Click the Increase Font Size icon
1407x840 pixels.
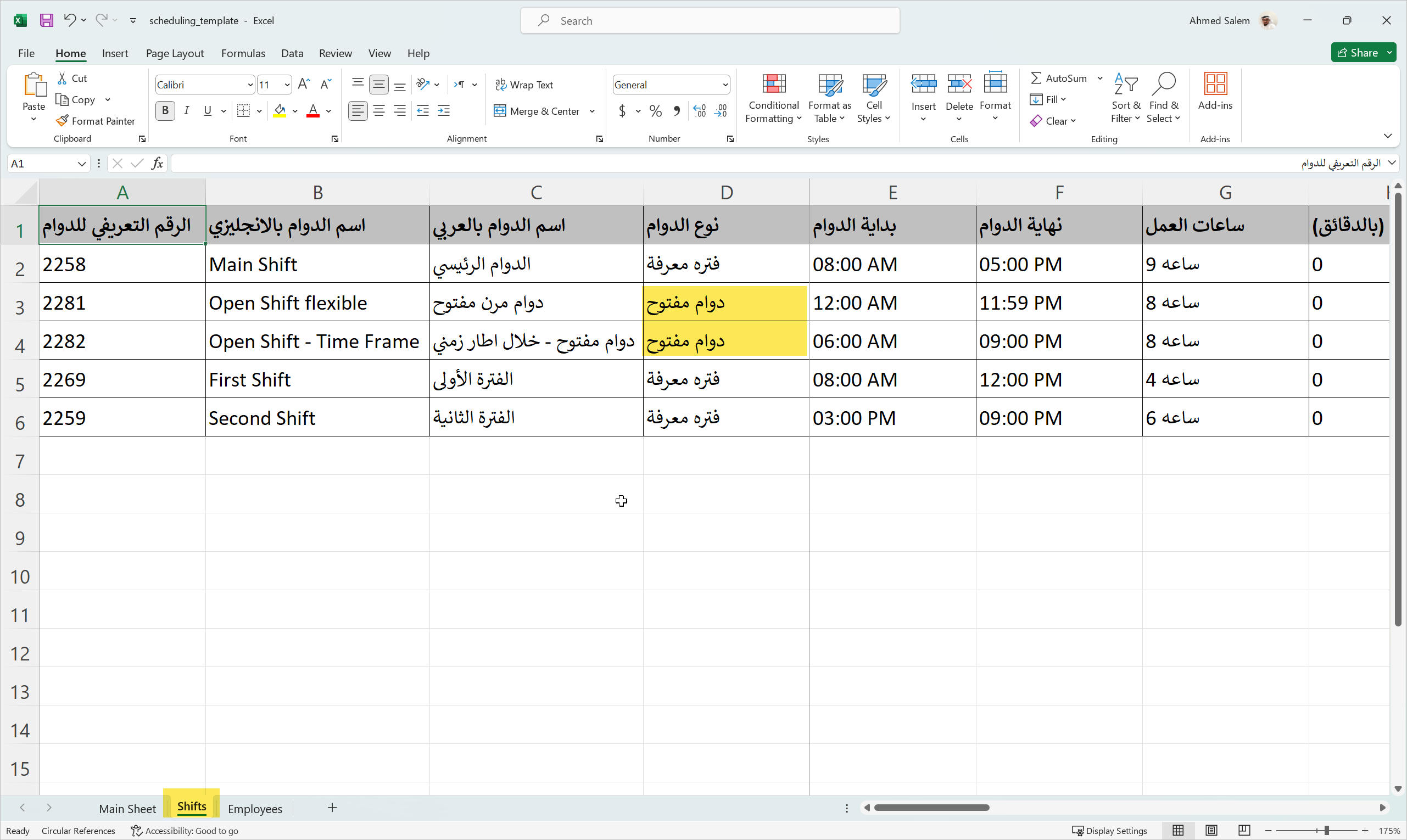304,85
